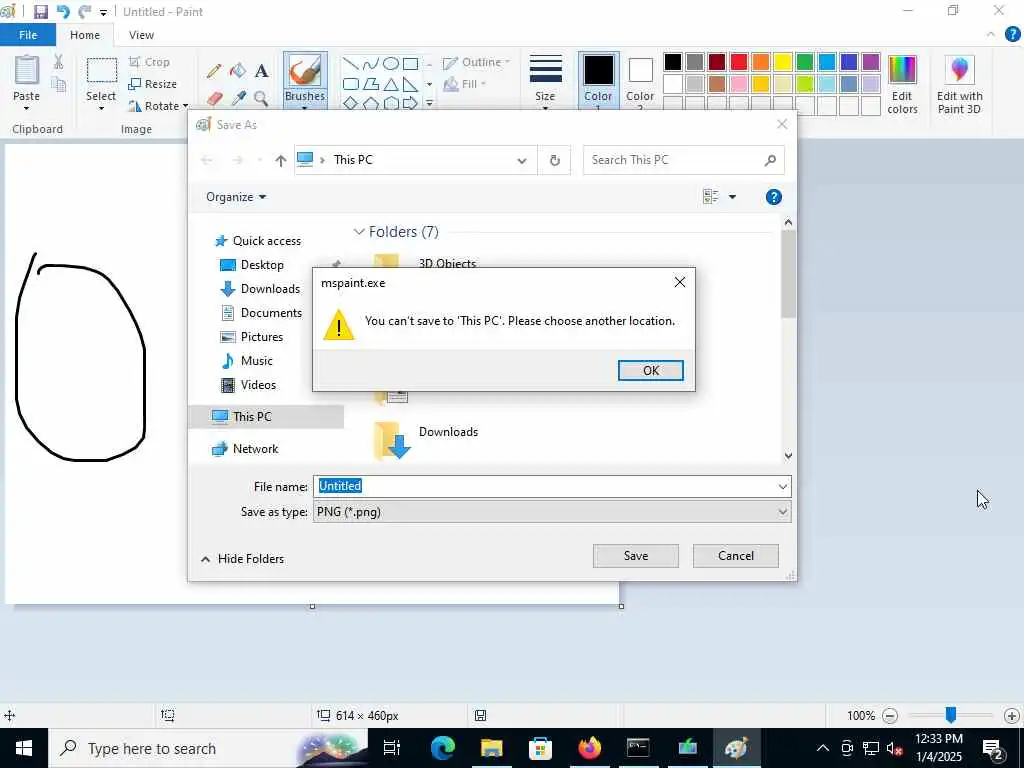The image size is (1024, 768).
Task: Choose the Line shape
Action: 351,63
